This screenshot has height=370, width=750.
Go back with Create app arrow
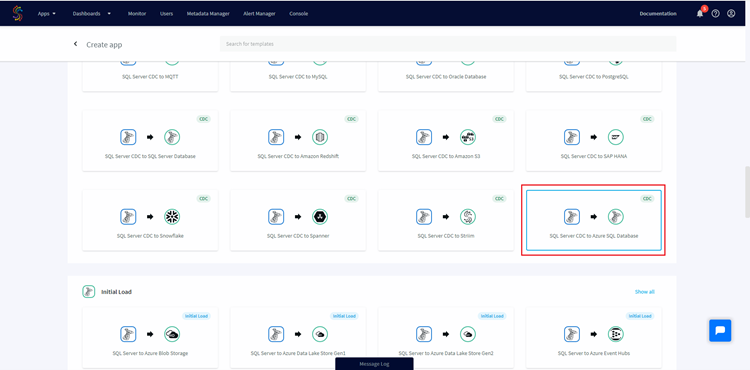75,44
